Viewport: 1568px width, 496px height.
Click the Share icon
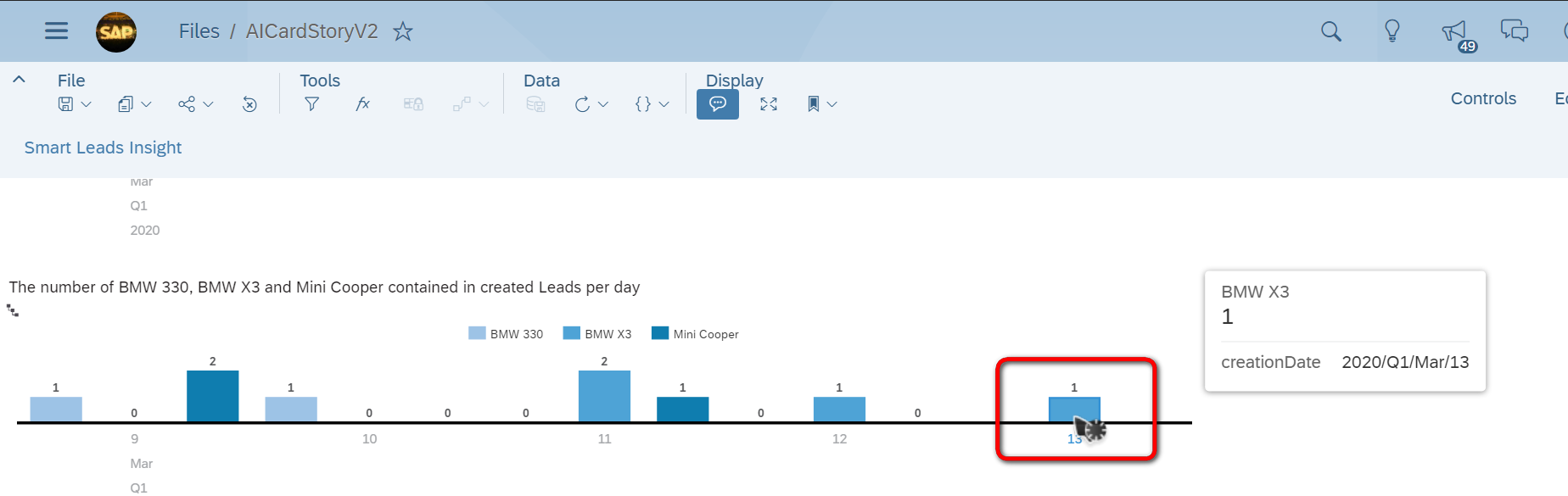pyautogui.click(x=187, y=104)
